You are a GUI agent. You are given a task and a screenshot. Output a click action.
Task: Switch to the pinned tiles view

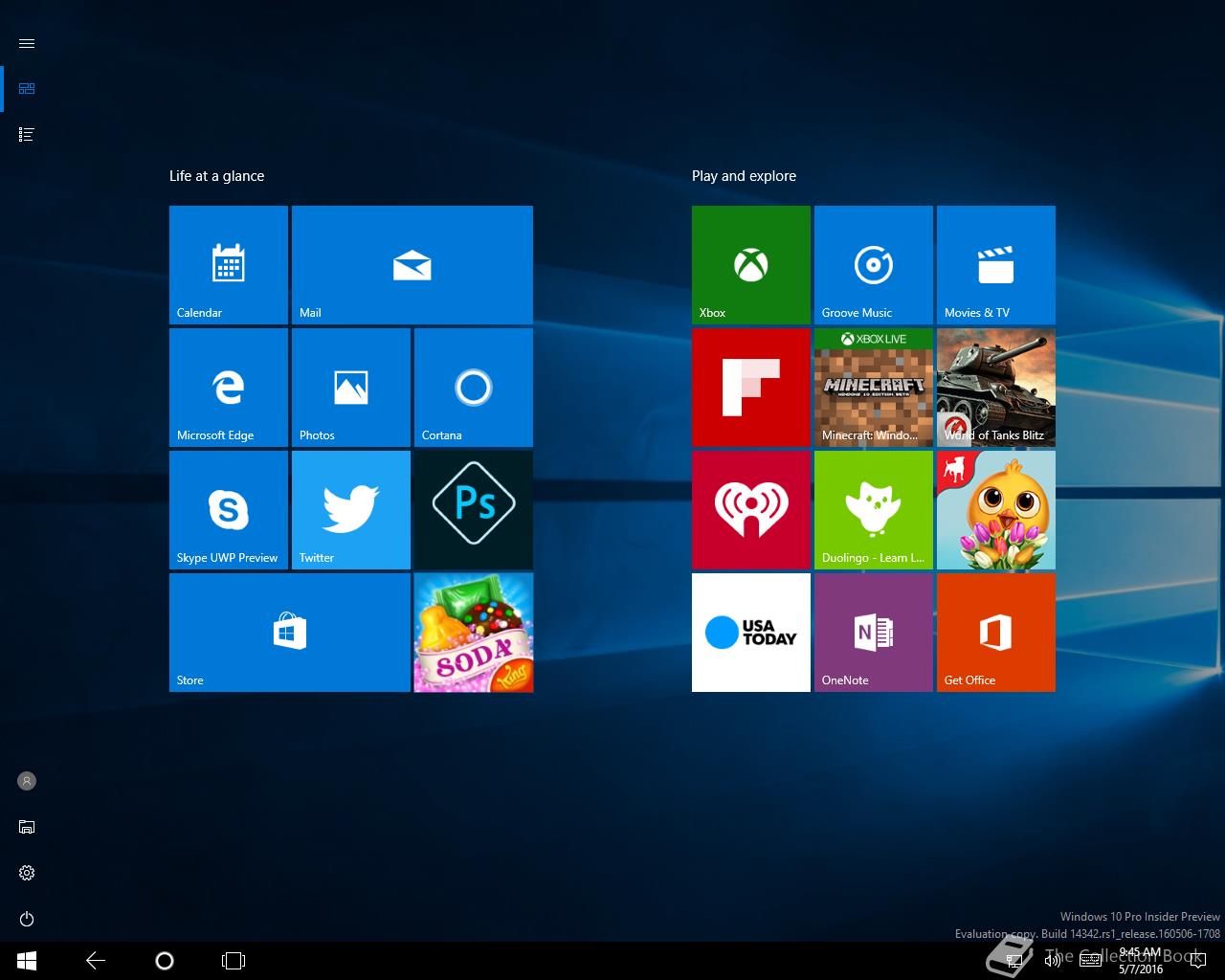click(27, 89)
